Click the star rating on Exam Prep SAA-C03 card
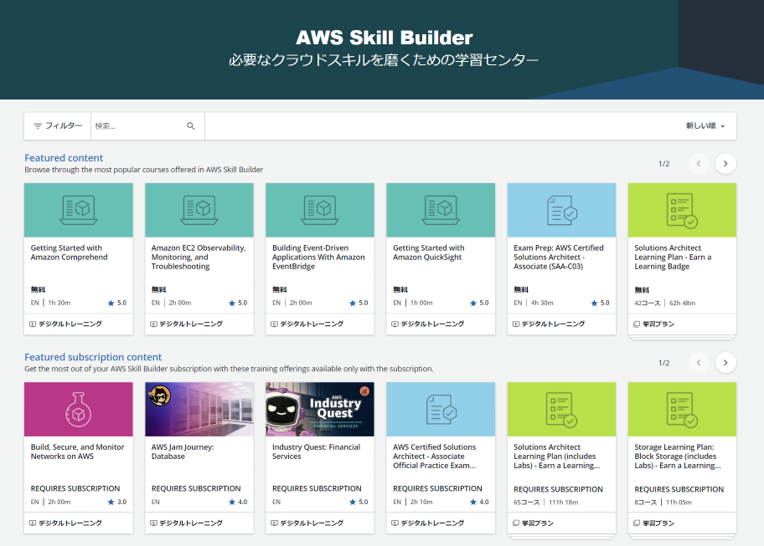 600,303
